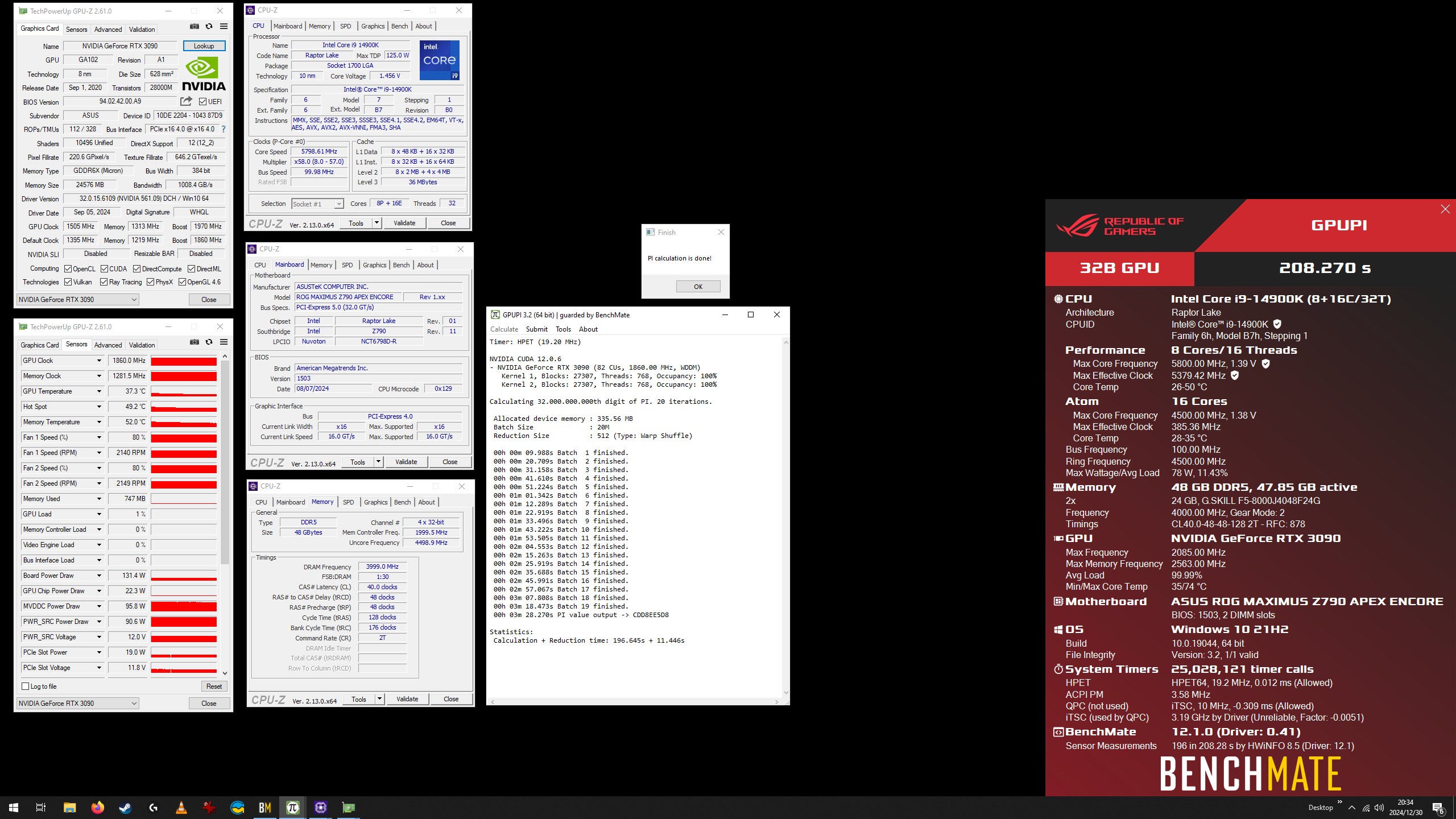Click GPU Sensors vertical scrollbar thumb

tap(225, 462)
